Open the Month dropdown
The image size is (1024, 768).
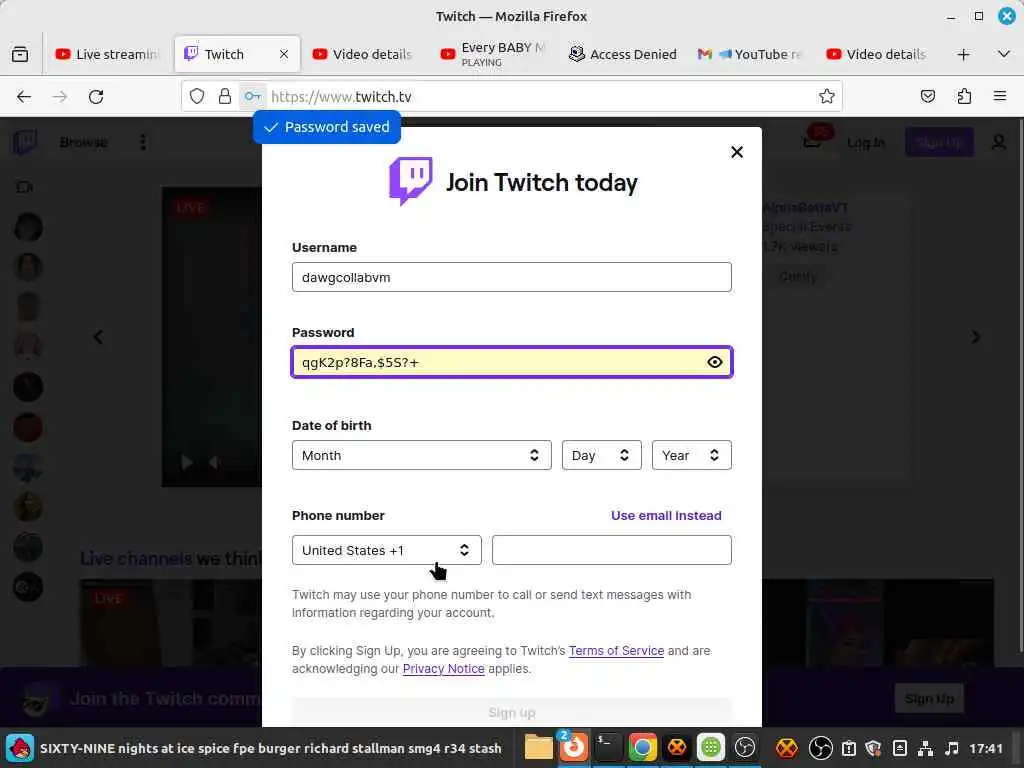(x=421, y=455)
